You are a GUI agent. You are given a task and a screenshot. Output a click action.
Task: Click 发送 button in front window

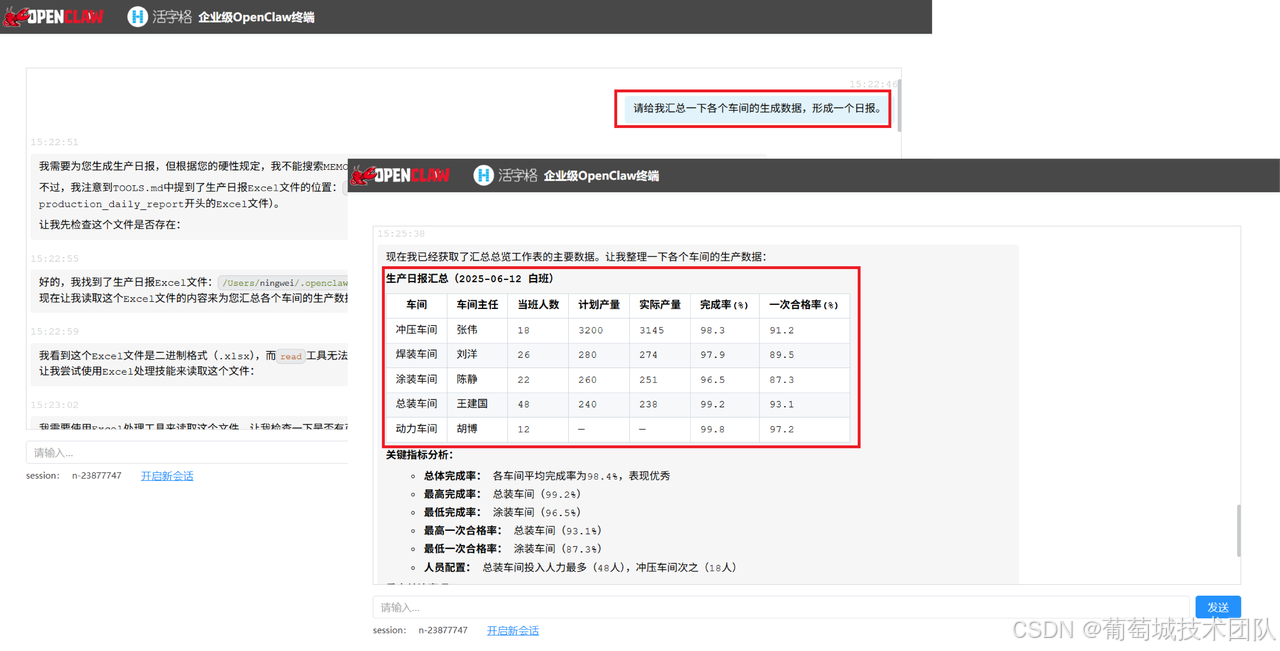tap(1218, 607)
